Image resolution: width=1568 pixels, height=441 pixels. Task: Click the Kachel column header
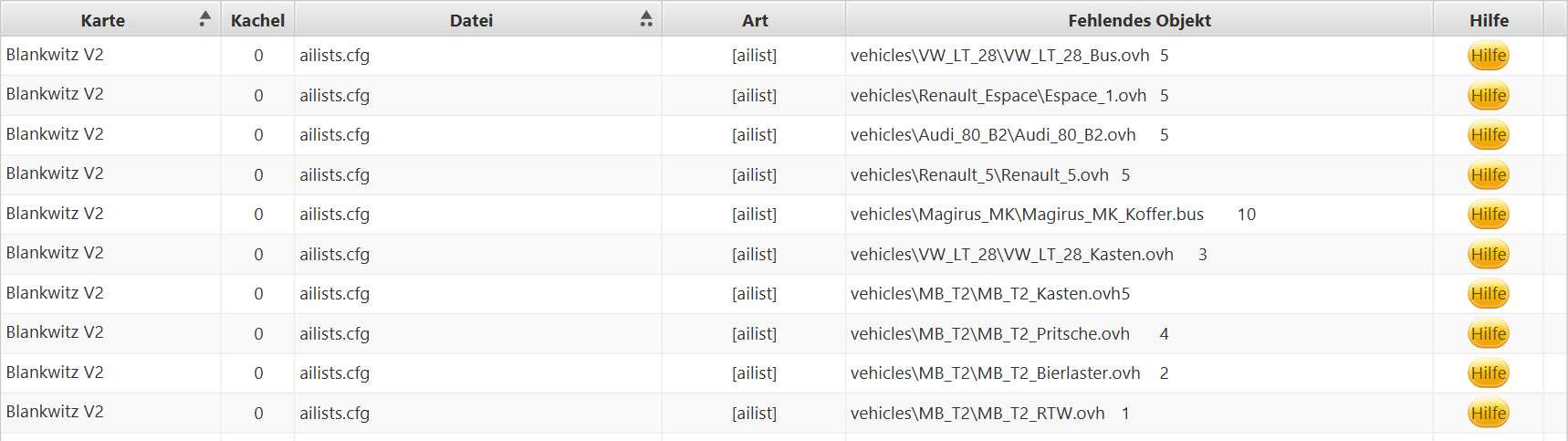click(x=257, y=20)
